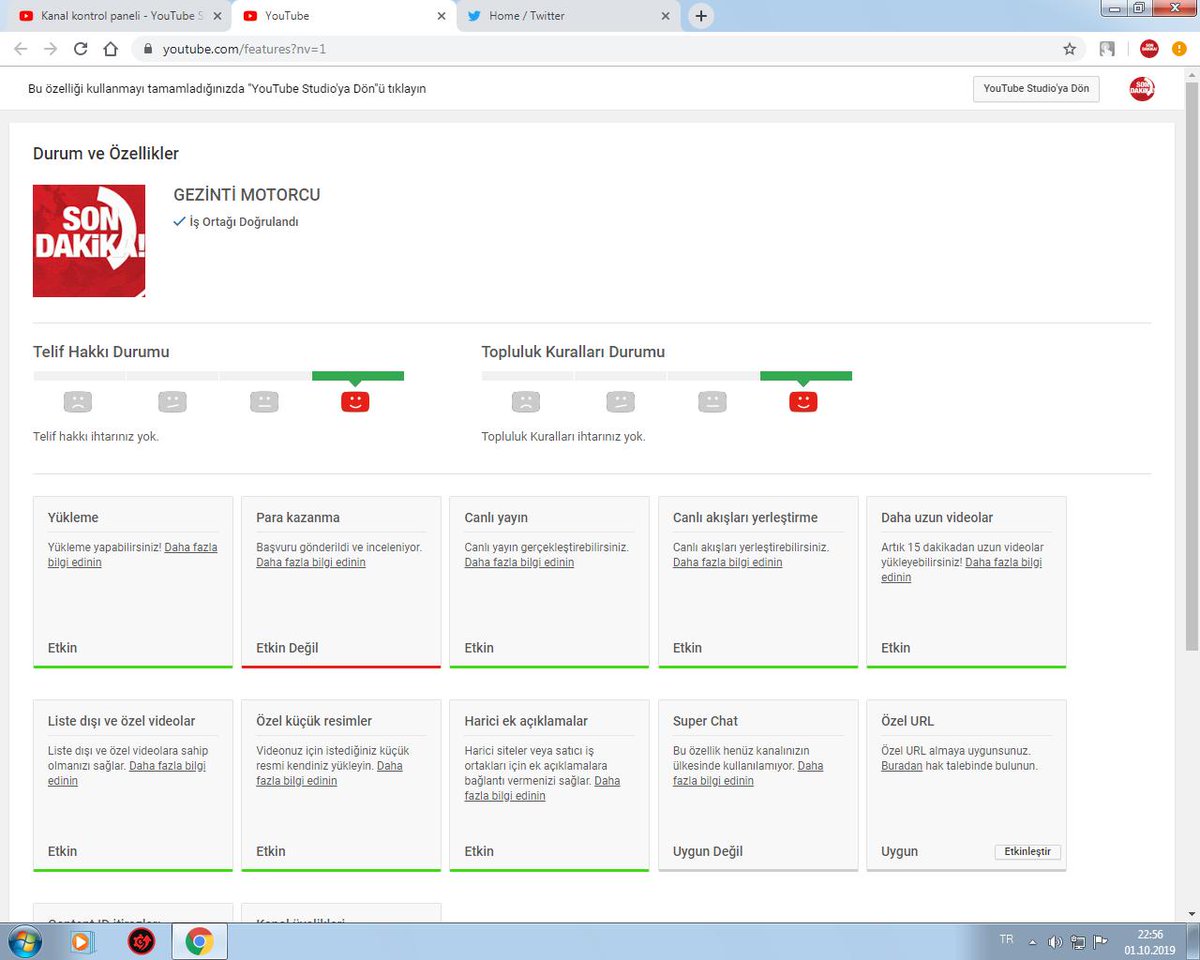Bookmark this page with the star icon

[x=1069, y=49]
